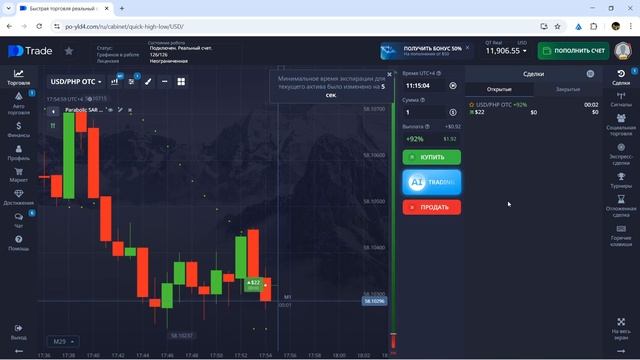The height and width of the screenshot is (360, 640).
Task: Open a new browser tab
Action: tap(122, 8)
